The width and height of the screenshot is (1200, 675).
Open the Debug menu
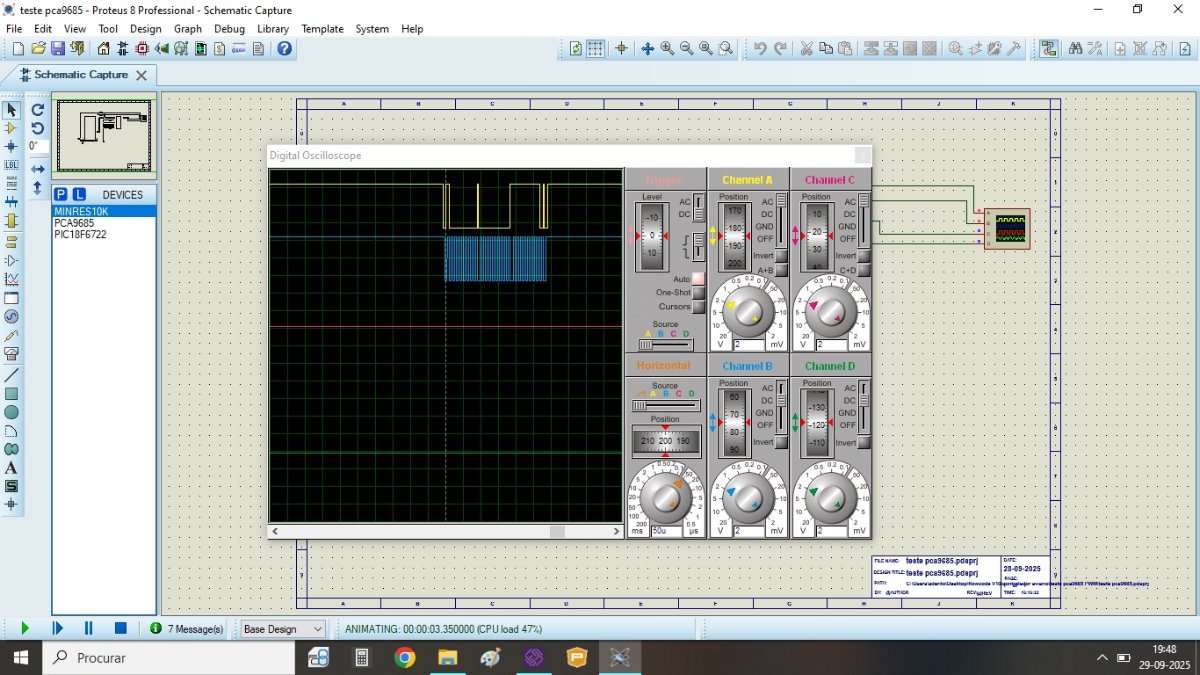tap(229, 29)
